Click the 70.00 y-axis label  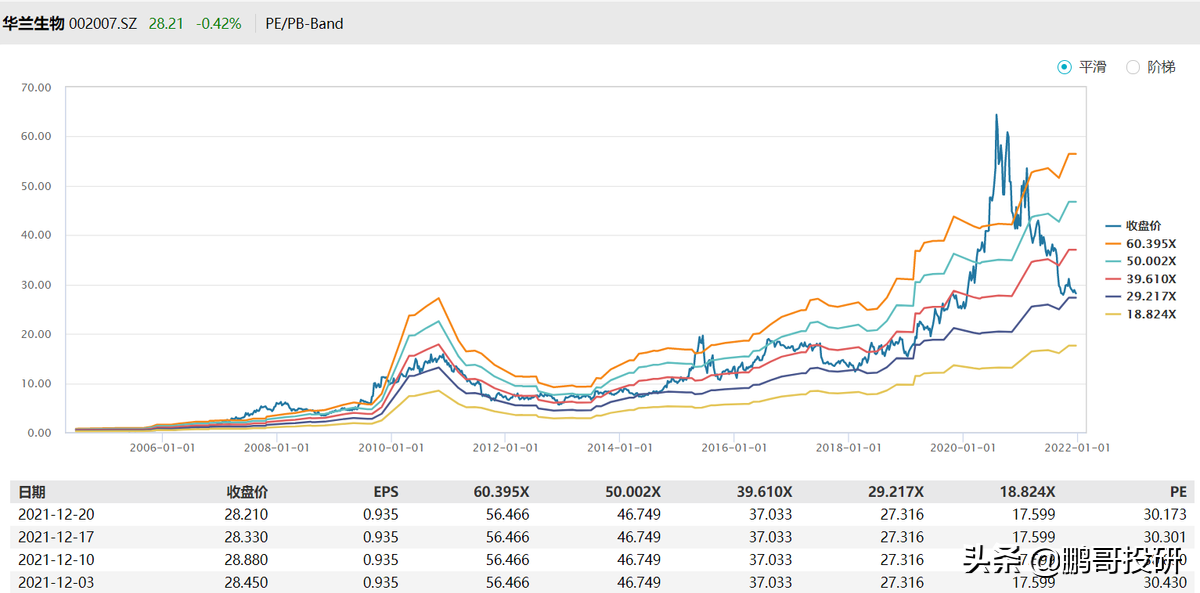click(x=36, y=87)
